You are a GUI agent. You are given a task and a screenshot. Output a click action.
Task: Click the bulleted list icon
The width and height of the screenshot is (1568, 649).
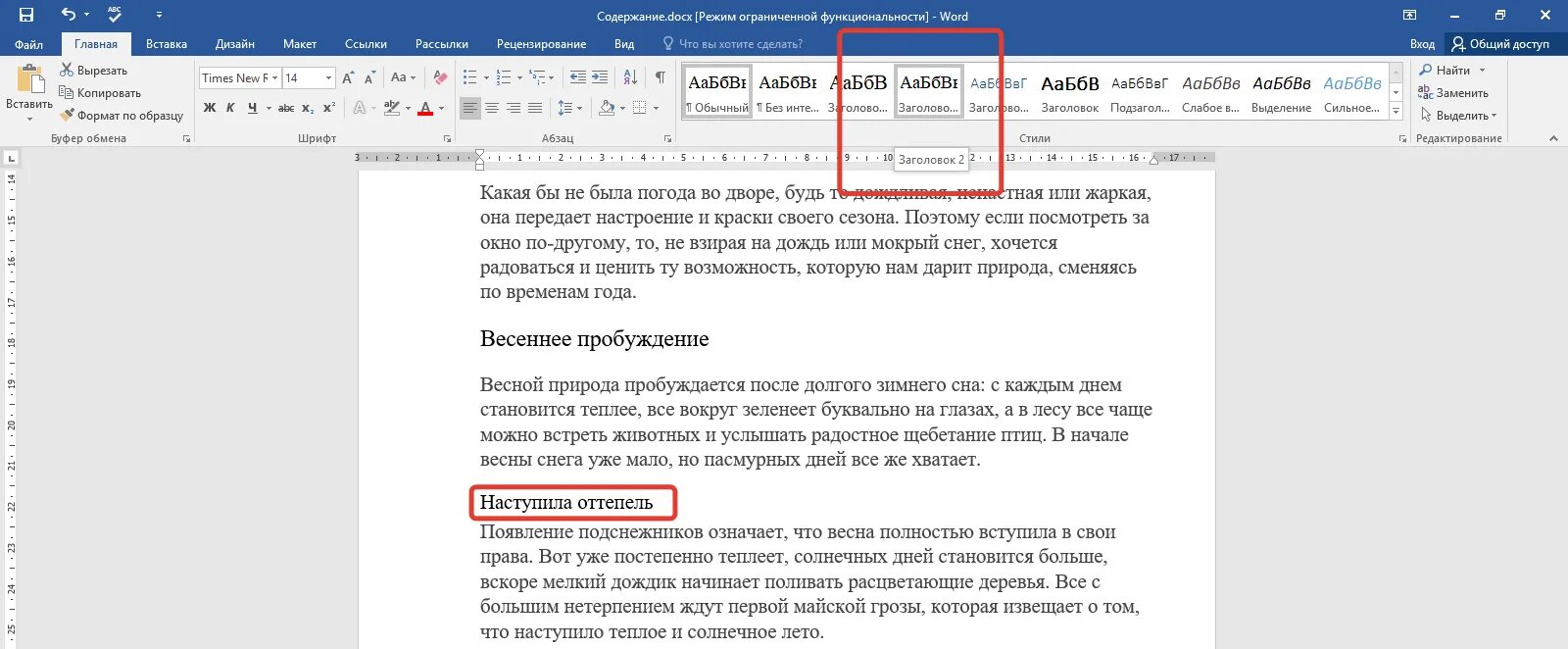(469, 78)
